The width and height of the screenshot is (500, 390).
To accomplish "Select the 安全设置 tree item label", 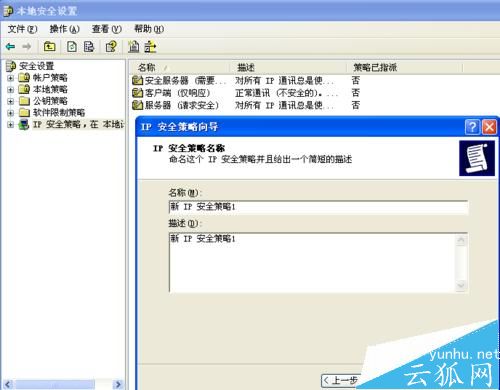I will [x=37, y=66].
